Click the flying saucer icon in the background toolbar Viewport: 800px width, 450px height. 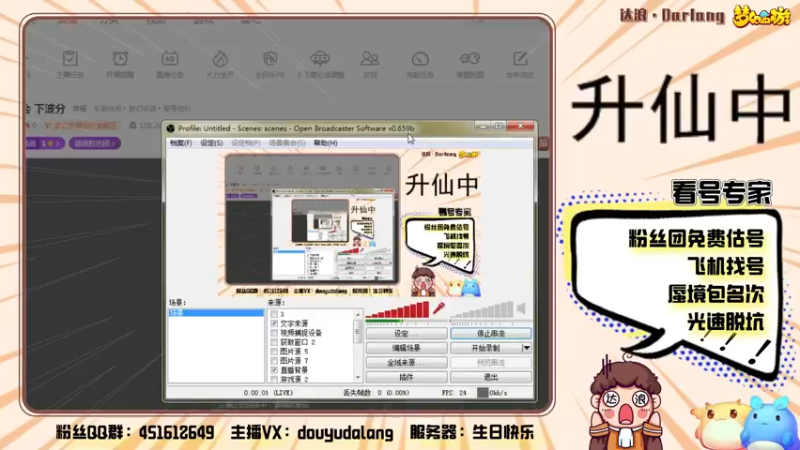click(x=320, y=58)
